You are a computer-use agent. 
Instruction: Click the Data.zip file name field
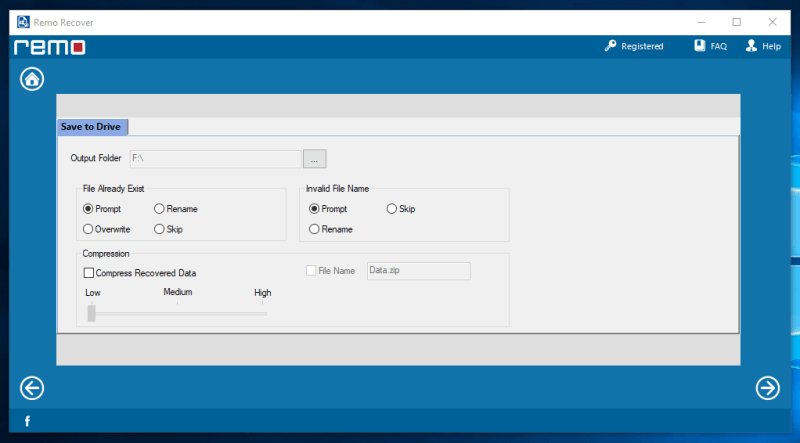coord(418,270)
